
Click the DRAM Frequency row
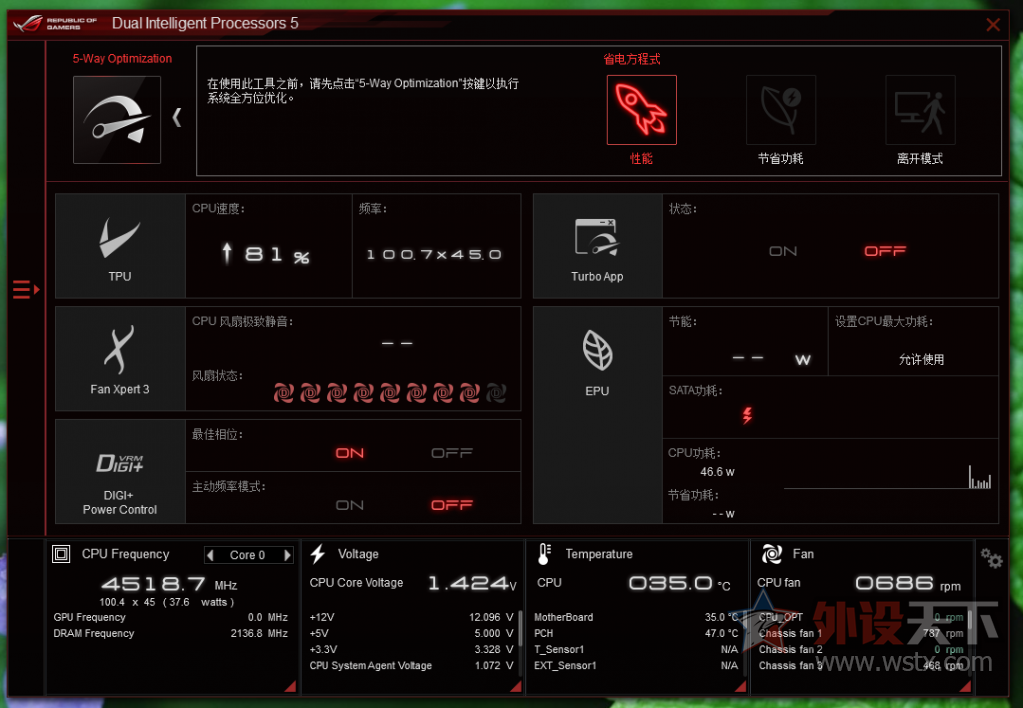tap(171, 634)
